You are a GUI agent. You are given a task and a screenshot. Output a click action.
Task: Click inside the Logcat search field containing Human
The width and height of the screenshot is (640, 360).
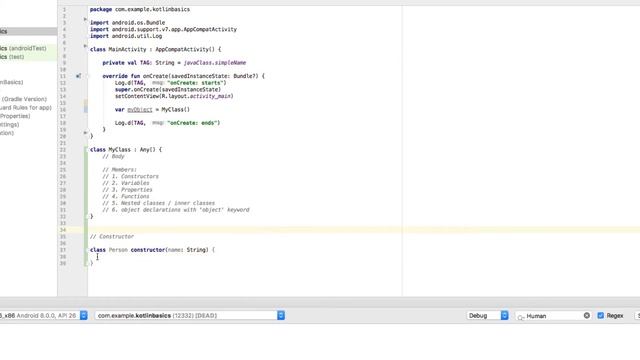[x=554, y=316]
